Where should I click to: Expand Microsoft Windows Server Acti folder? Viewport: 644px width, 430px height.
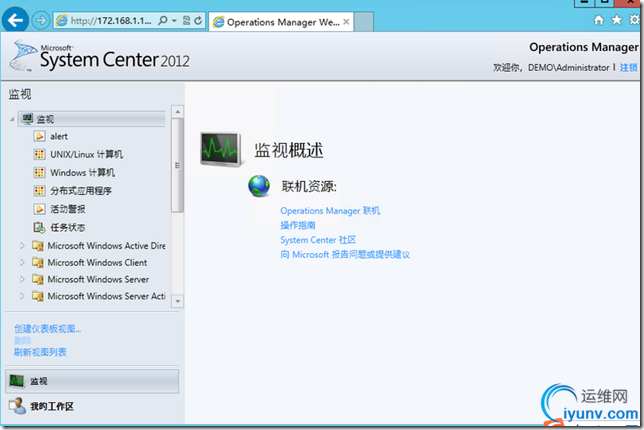[x=22, y=296]
